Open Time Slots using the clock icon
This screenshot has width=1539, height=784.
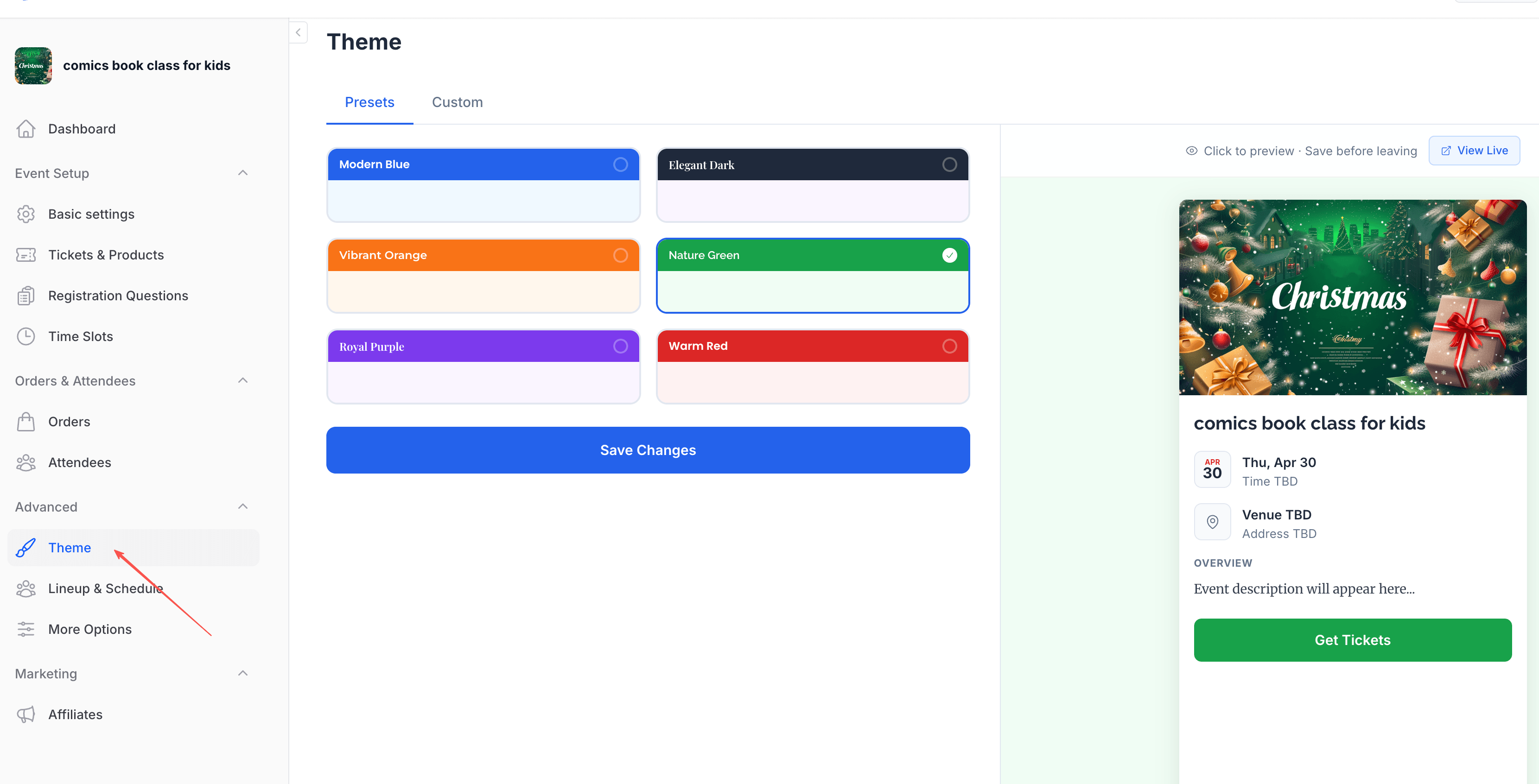[26, 336]
